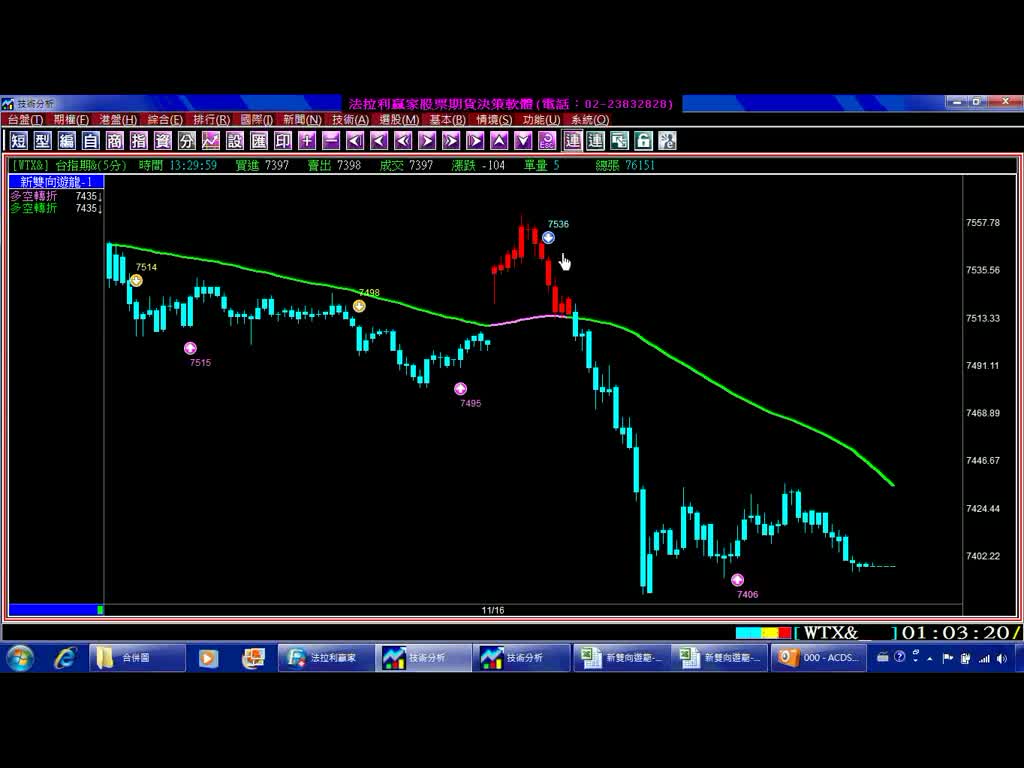Click the blue chart scrollbar at bottom left
Image resolution: width=1024 pixels, height=768 pixels.
pyautogui.click(x=56, y=610)
